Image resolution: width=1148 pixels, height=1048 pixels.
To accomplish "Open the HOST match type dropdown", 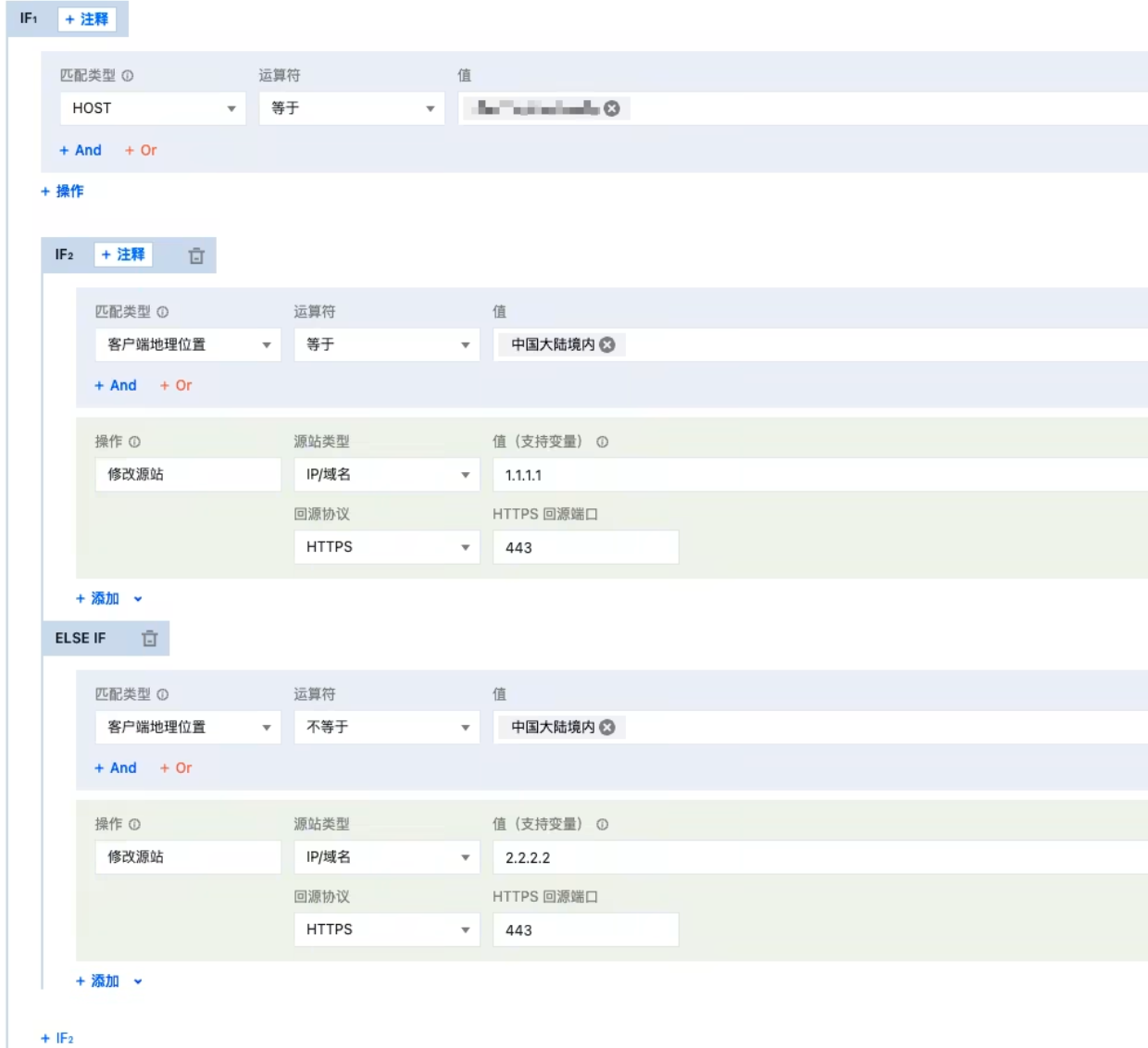I will coord(153,108).
